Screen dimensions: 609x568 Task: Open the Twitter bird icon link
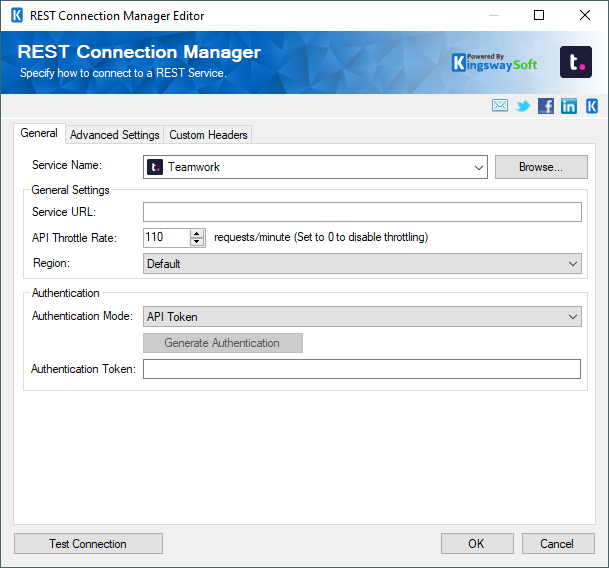523,106
